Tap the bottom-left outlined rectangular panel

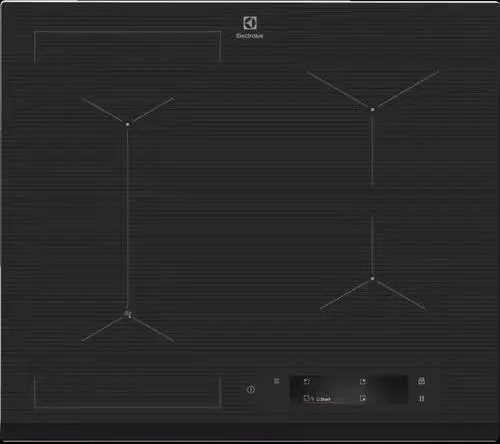pyautogui.click(x=127, y=392)
